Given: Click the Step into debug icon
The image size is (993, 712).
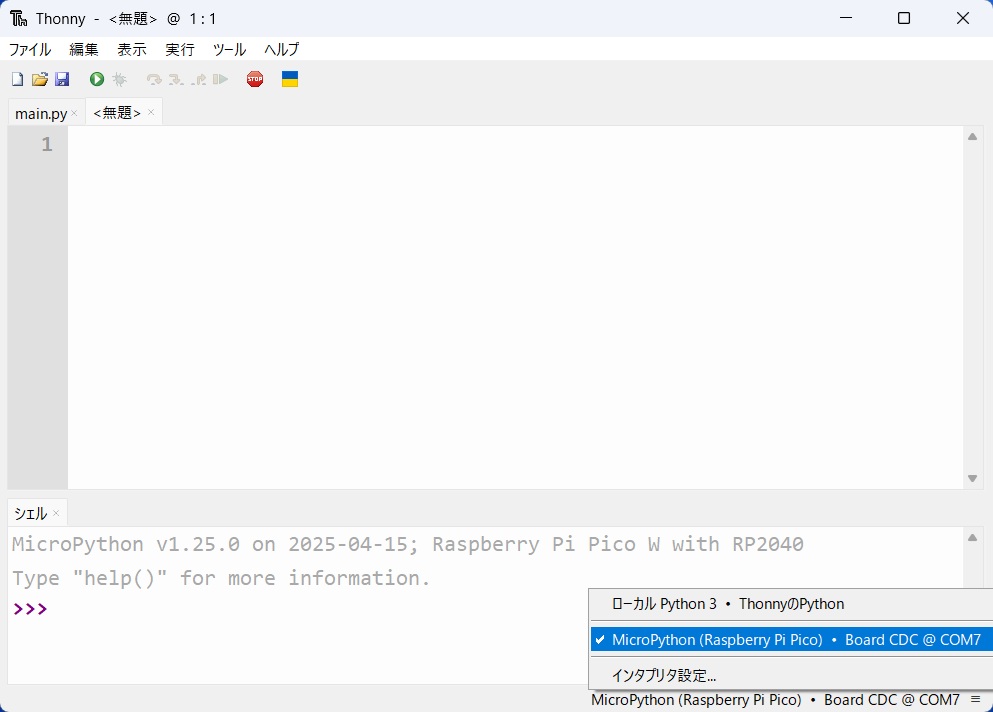Looking at the screenshot, I should click(x=176, y=79).
